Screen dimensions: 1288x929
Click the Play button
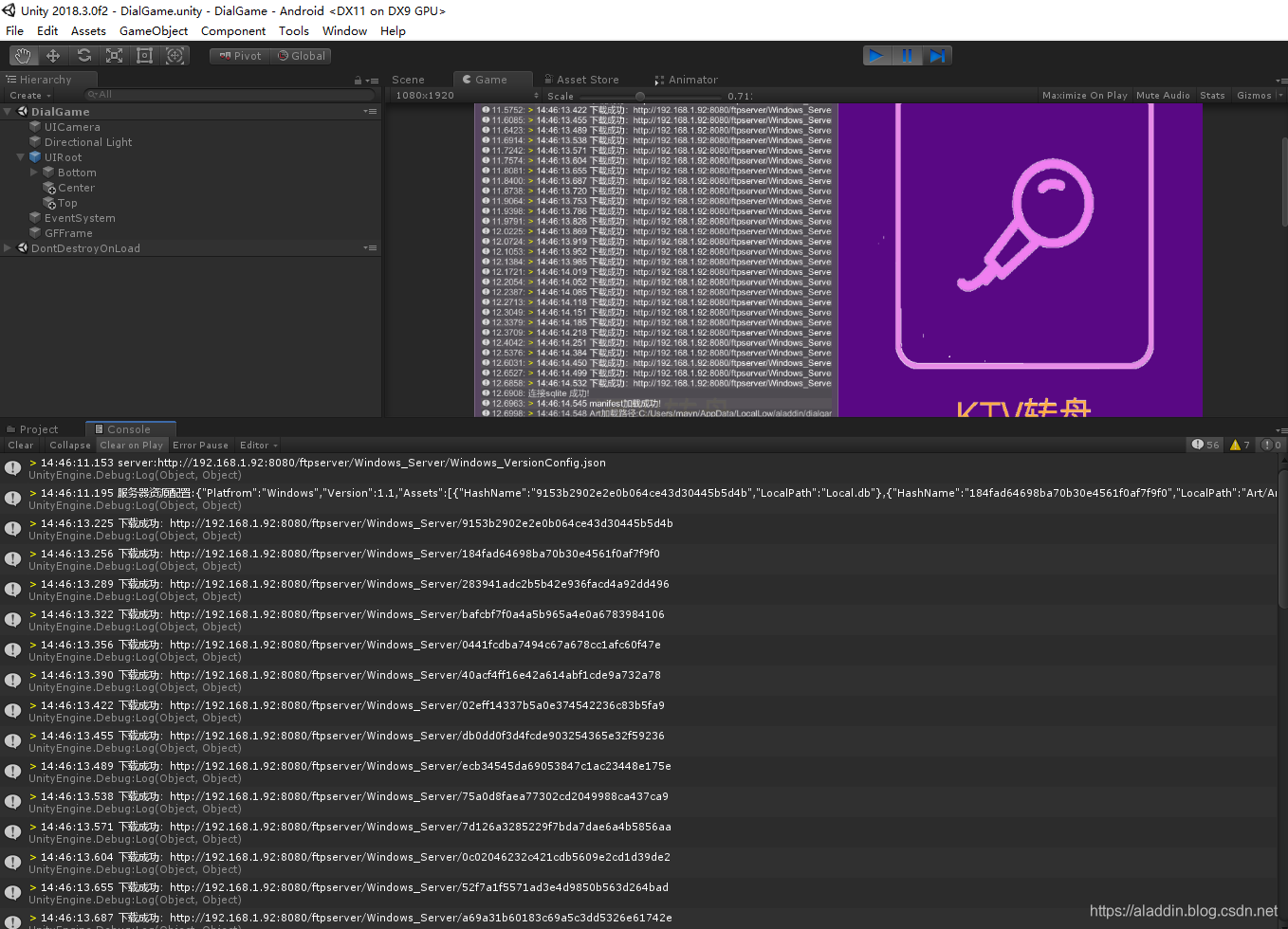tap(877, 56)
